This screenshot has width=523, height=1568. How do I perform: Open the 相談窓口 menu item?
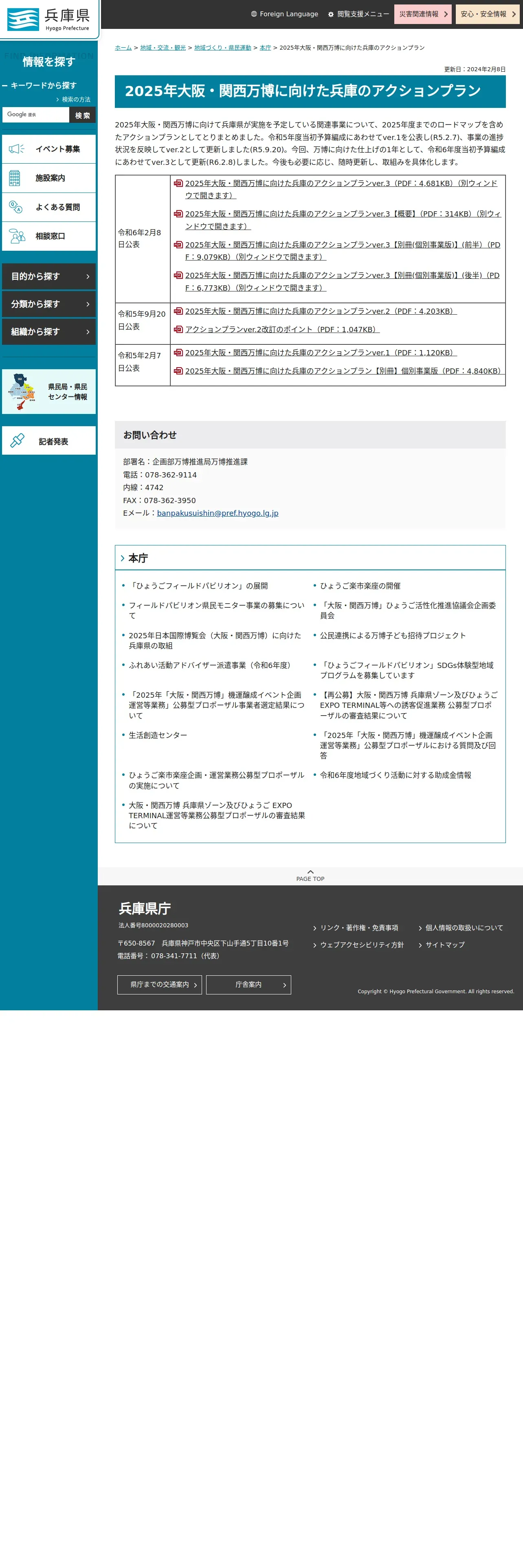(49, 236)
